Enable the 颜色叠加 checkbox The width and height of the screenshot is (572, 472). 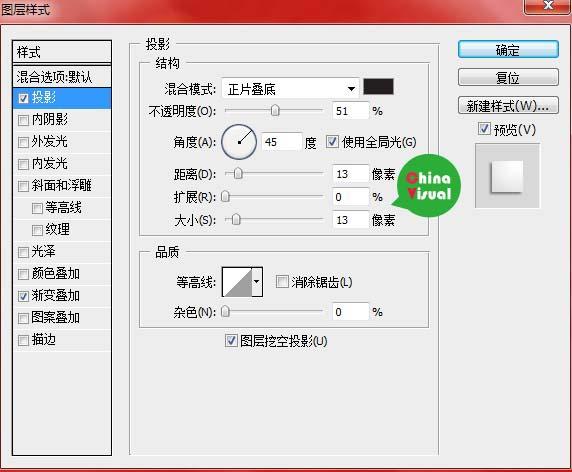coord(23,274)
